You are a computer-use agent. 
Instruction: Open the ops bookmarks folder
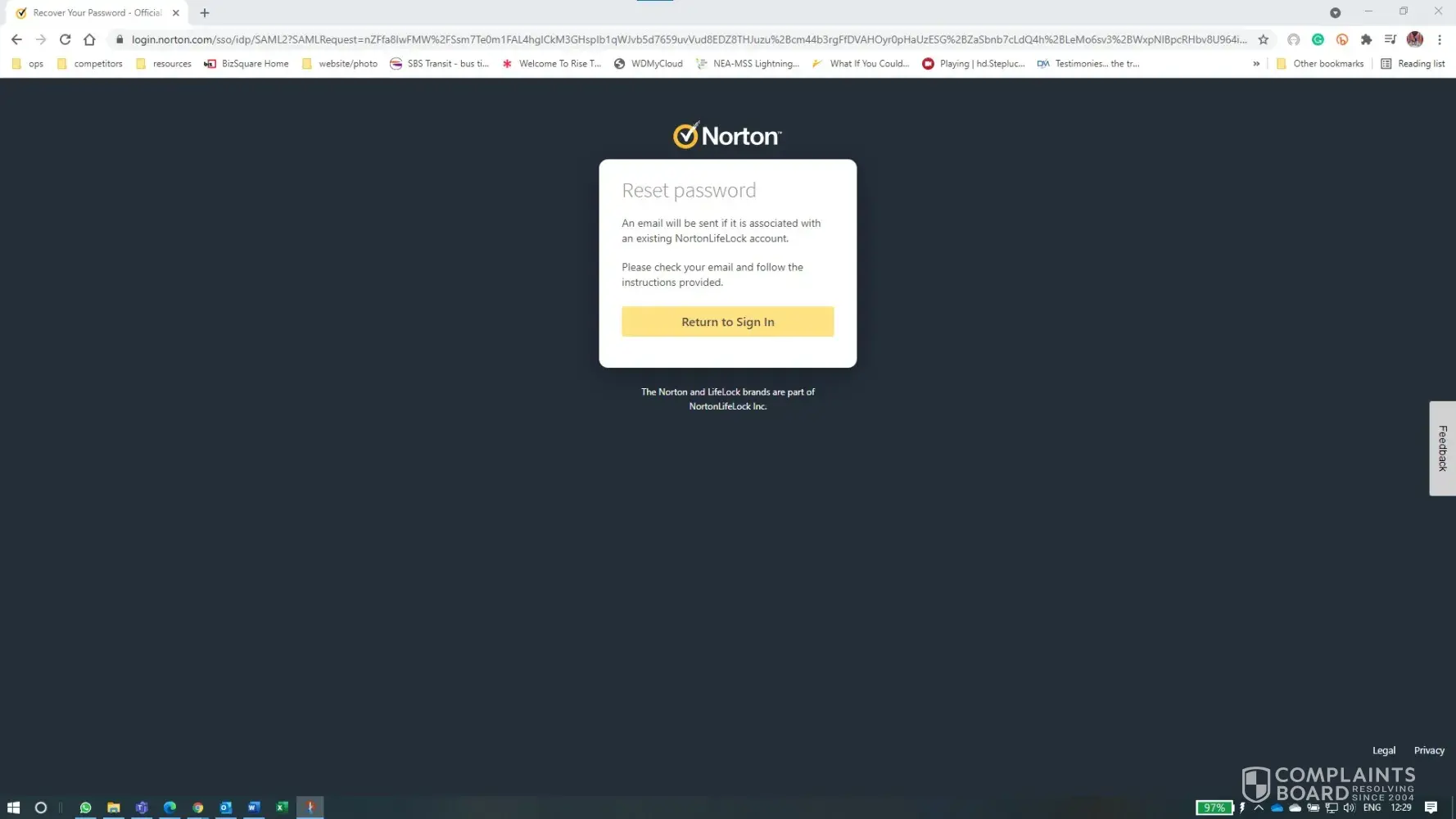(28, 63)
